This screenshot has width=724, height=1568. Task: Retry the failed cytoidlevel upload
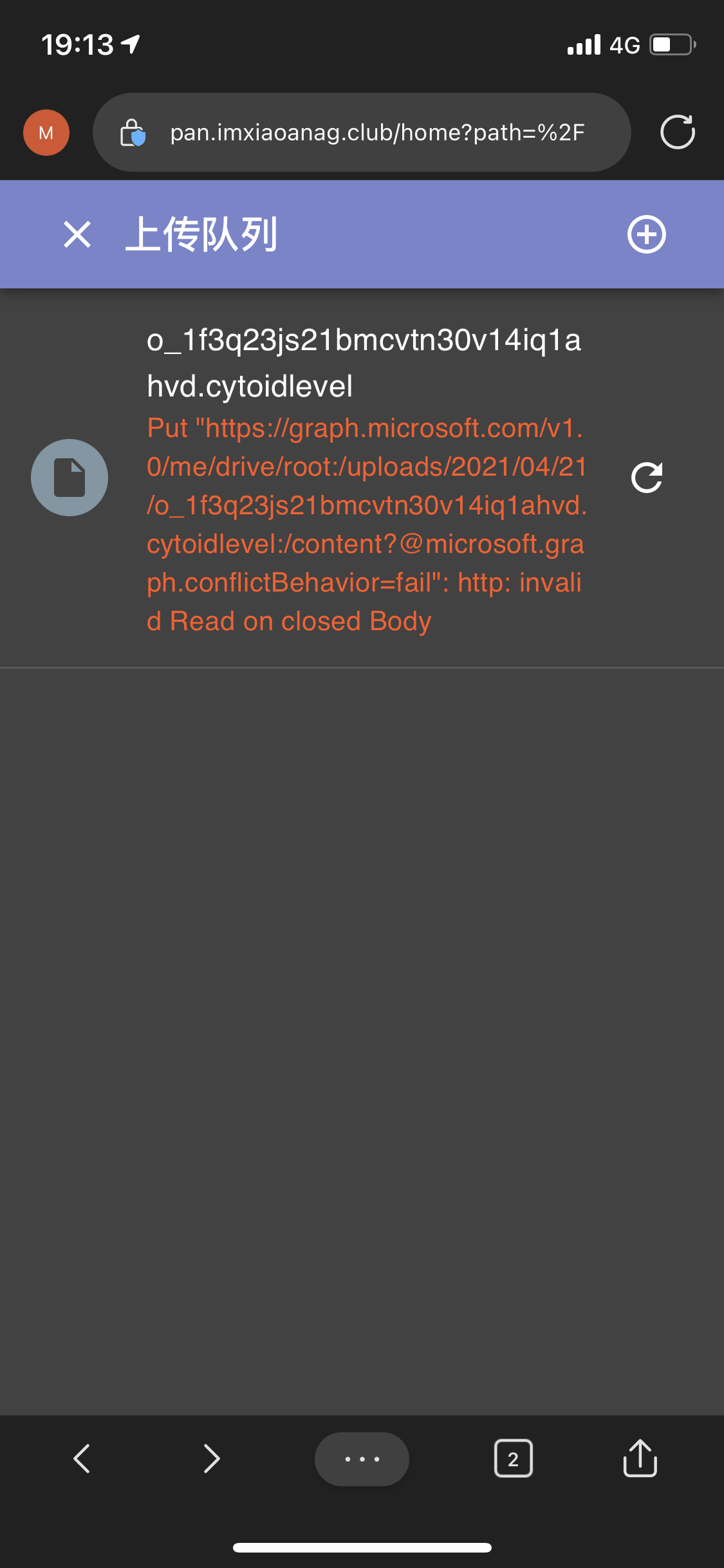tap(647, 478)
